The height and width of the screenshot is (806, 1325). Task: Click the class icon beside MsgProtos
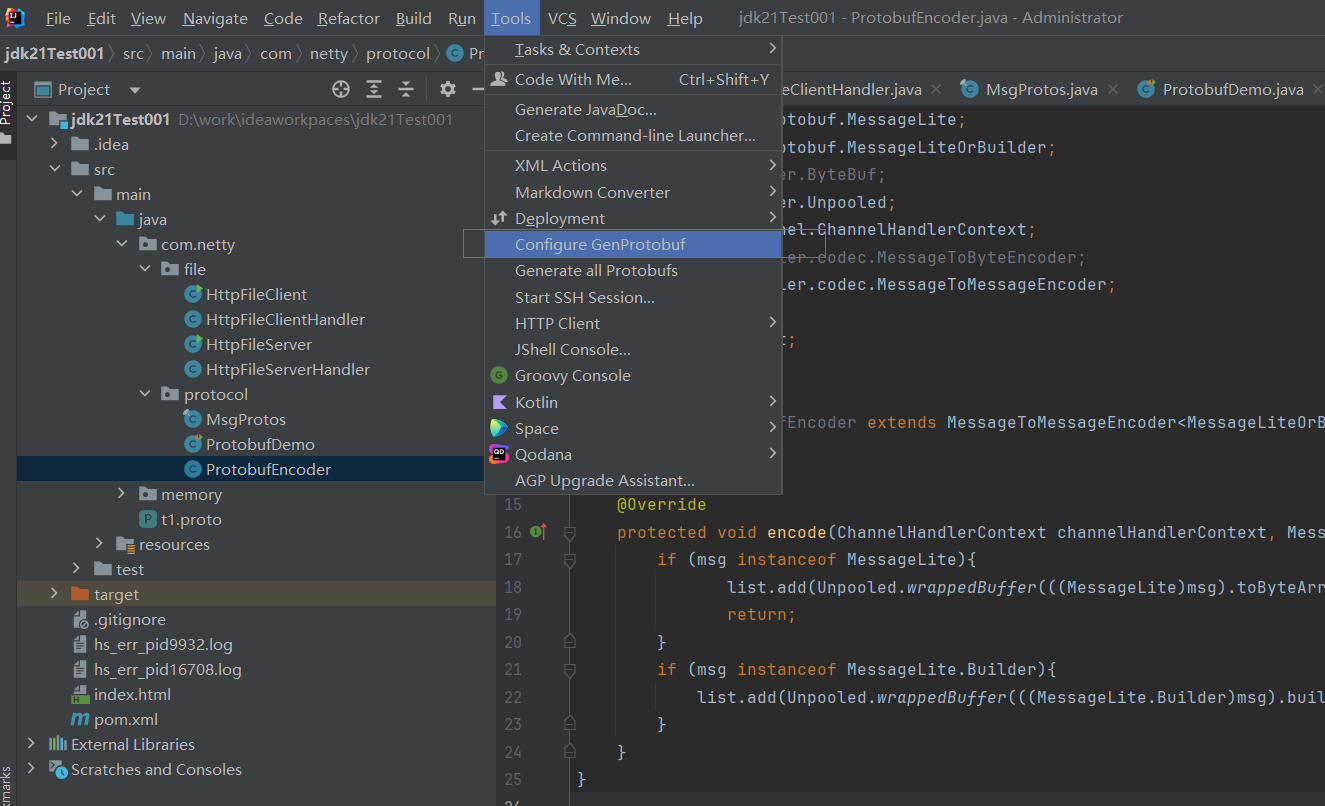click(192, 419)
